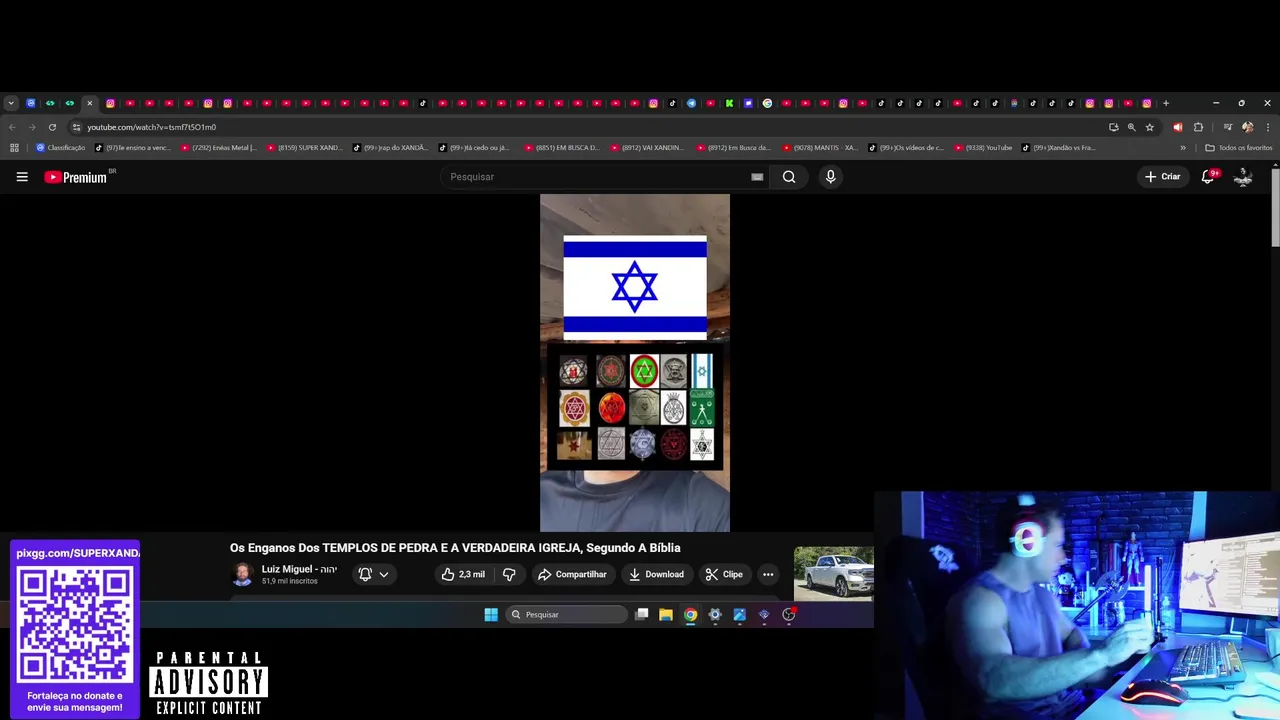
Task: Open the '(99+)Xandão vs Fra...' bookmark
Action: click(x=1059, y=148)
